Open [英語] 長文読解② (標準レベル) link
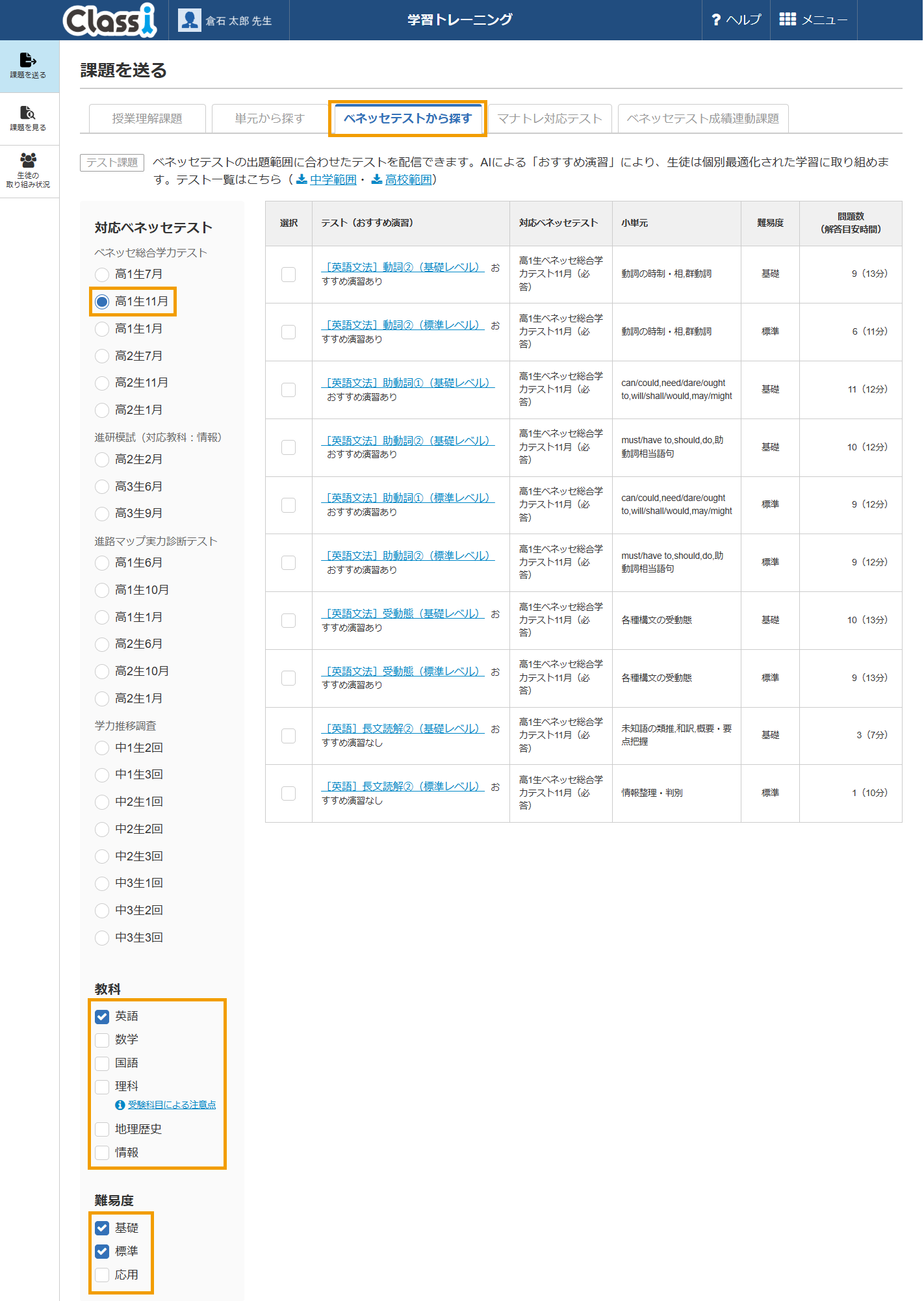 (x=403, y=786)
